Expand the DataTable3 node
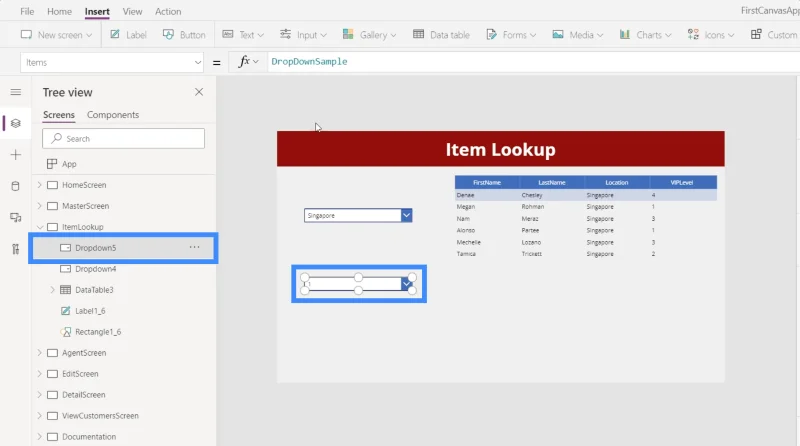This screenshot has height=446, width=800. point(53,289)
